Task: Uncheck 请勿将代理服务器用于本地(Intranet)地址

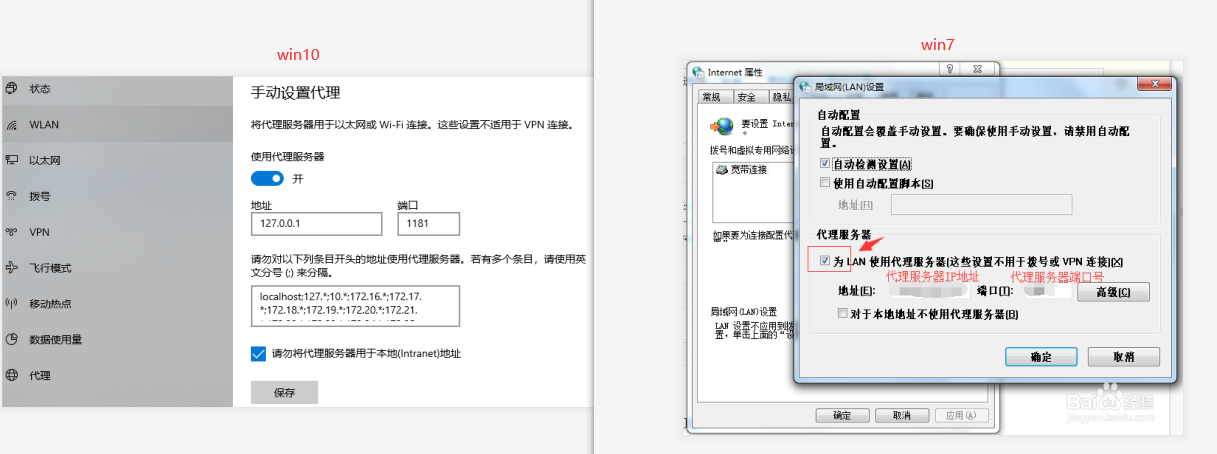Action: [258, 354]
